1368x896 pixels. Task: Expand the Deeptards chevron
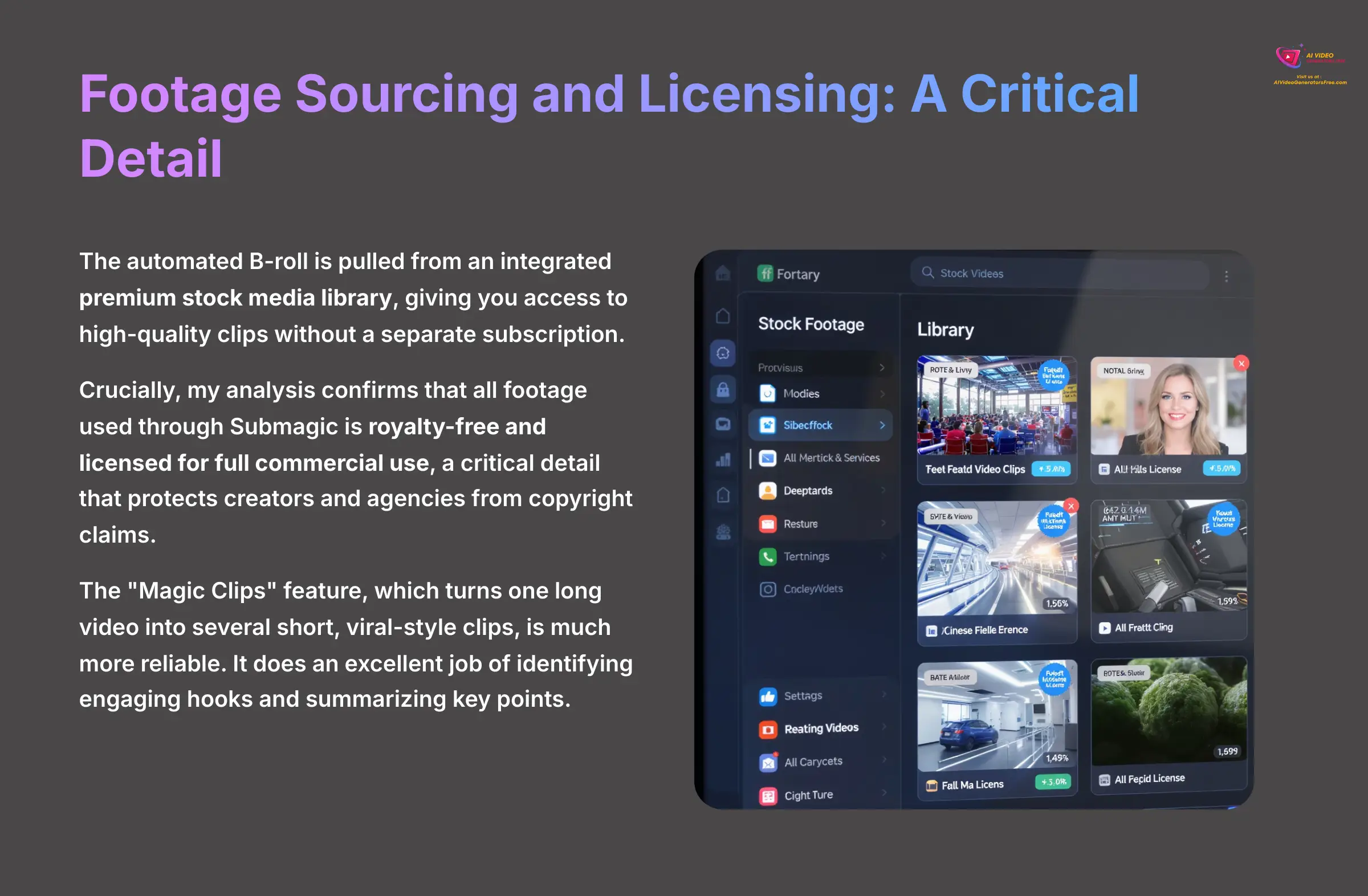[883, 490]
